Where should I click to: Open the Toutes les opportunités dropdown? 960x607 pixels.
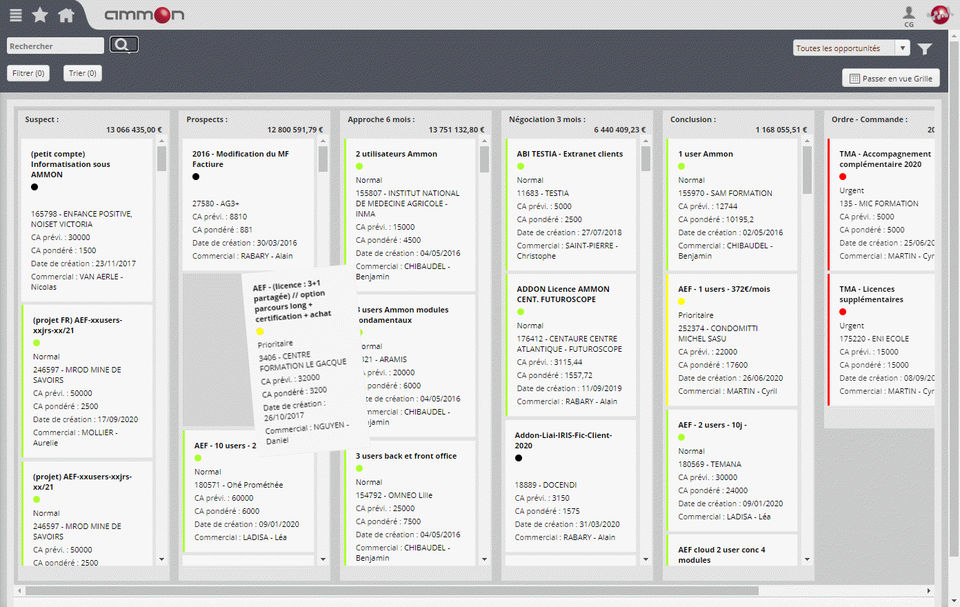(x=851, y=48)
